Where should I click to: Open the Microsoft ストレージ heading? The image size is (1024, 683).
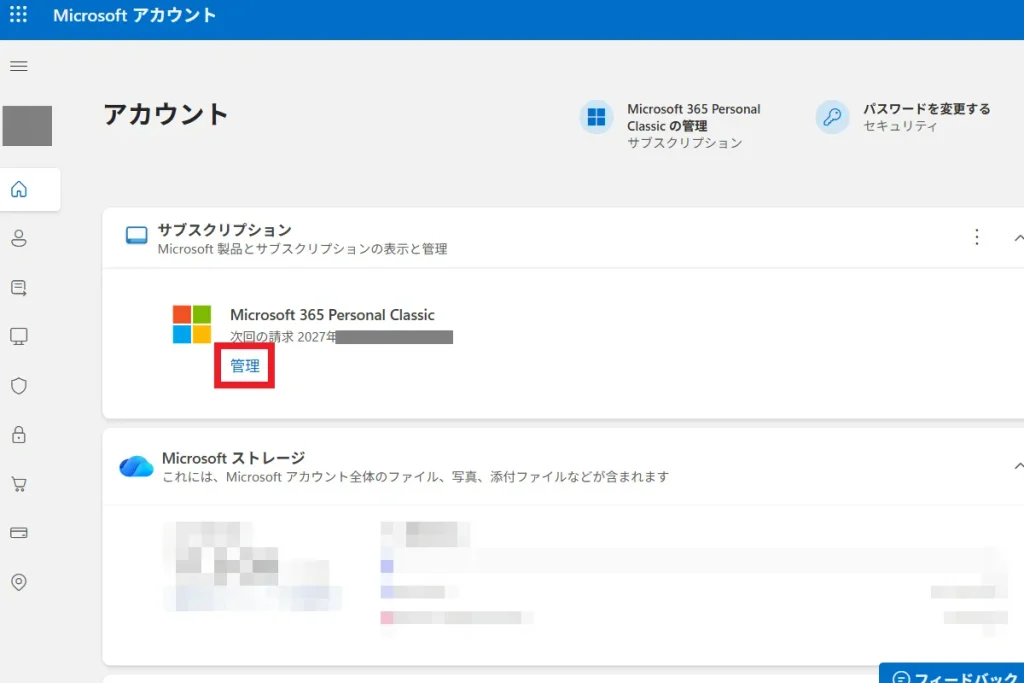coord(233,458)
